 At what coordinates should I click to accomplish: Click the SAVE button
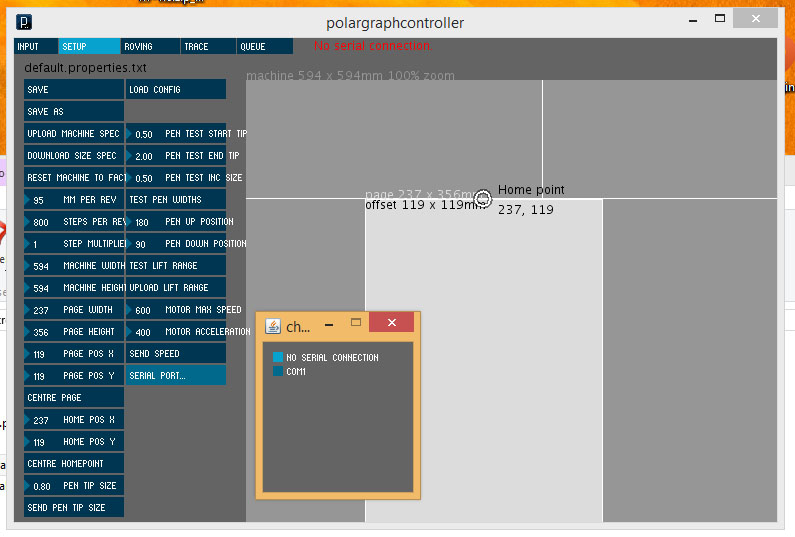pos(74,89)
